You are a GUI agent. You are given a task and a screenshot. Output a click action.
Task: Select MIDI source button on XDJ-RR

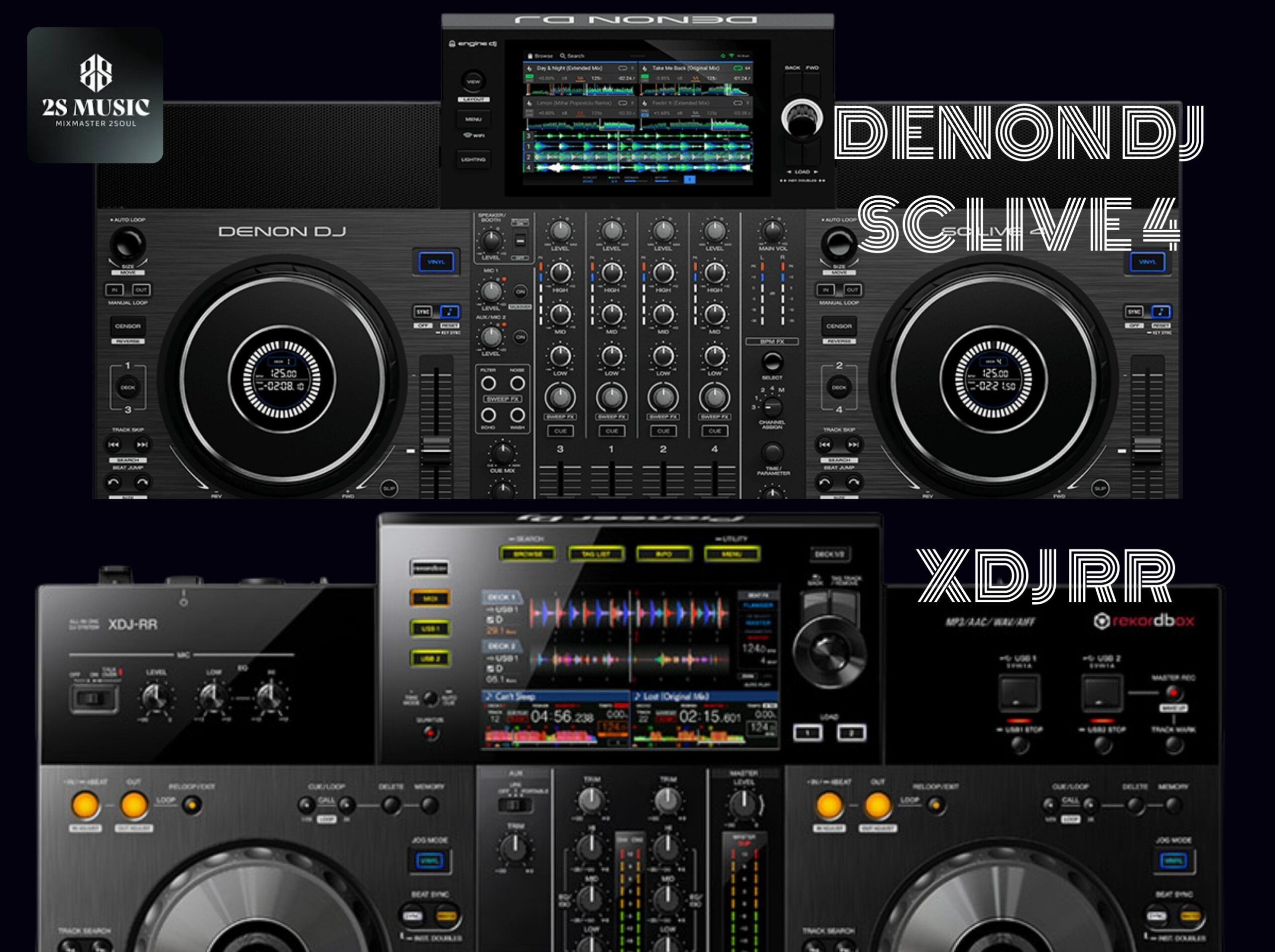pyautogui.click(x=430, y=598)
